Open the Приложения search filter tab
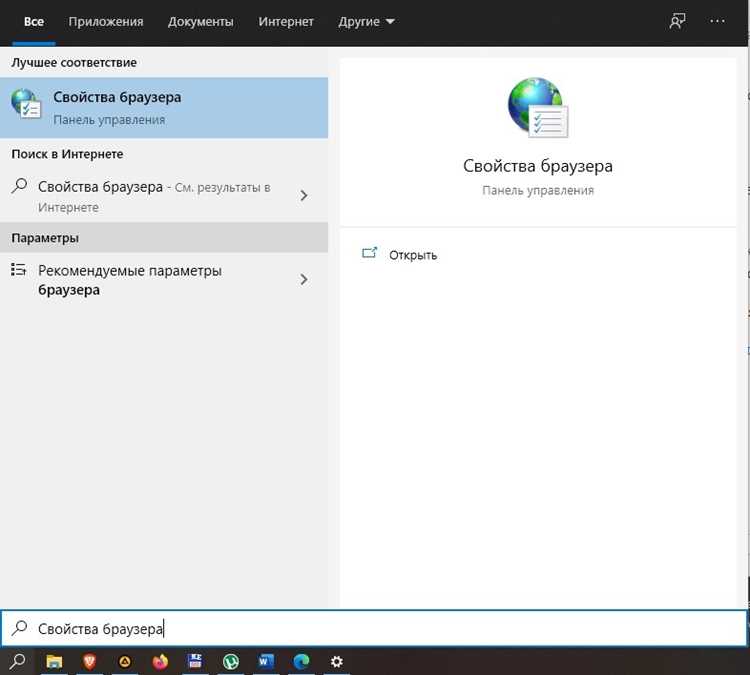This screenshot has height=675, width=750. click(106, 22)
